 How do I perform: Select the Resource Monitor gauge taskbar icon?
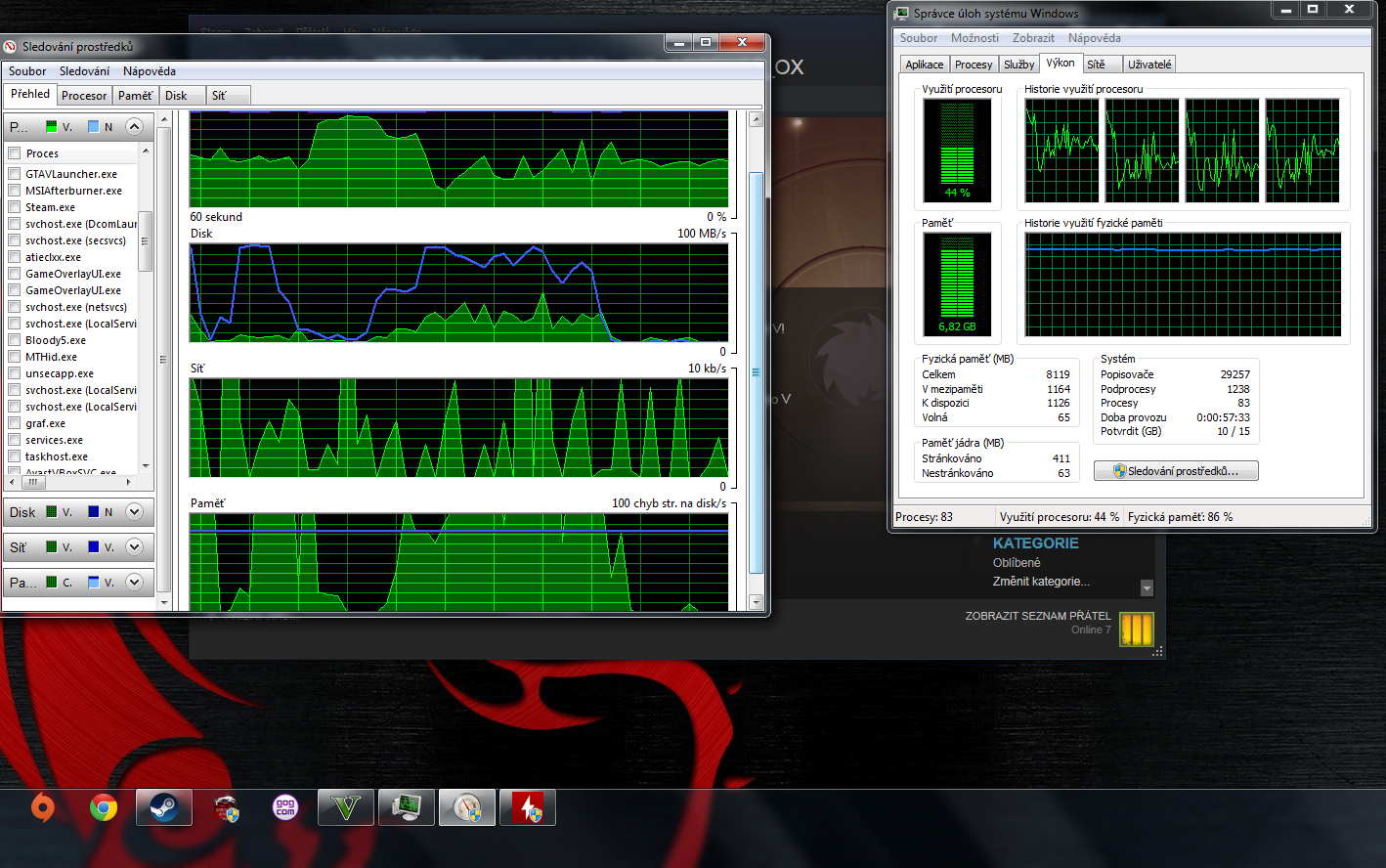coord(467,808)
